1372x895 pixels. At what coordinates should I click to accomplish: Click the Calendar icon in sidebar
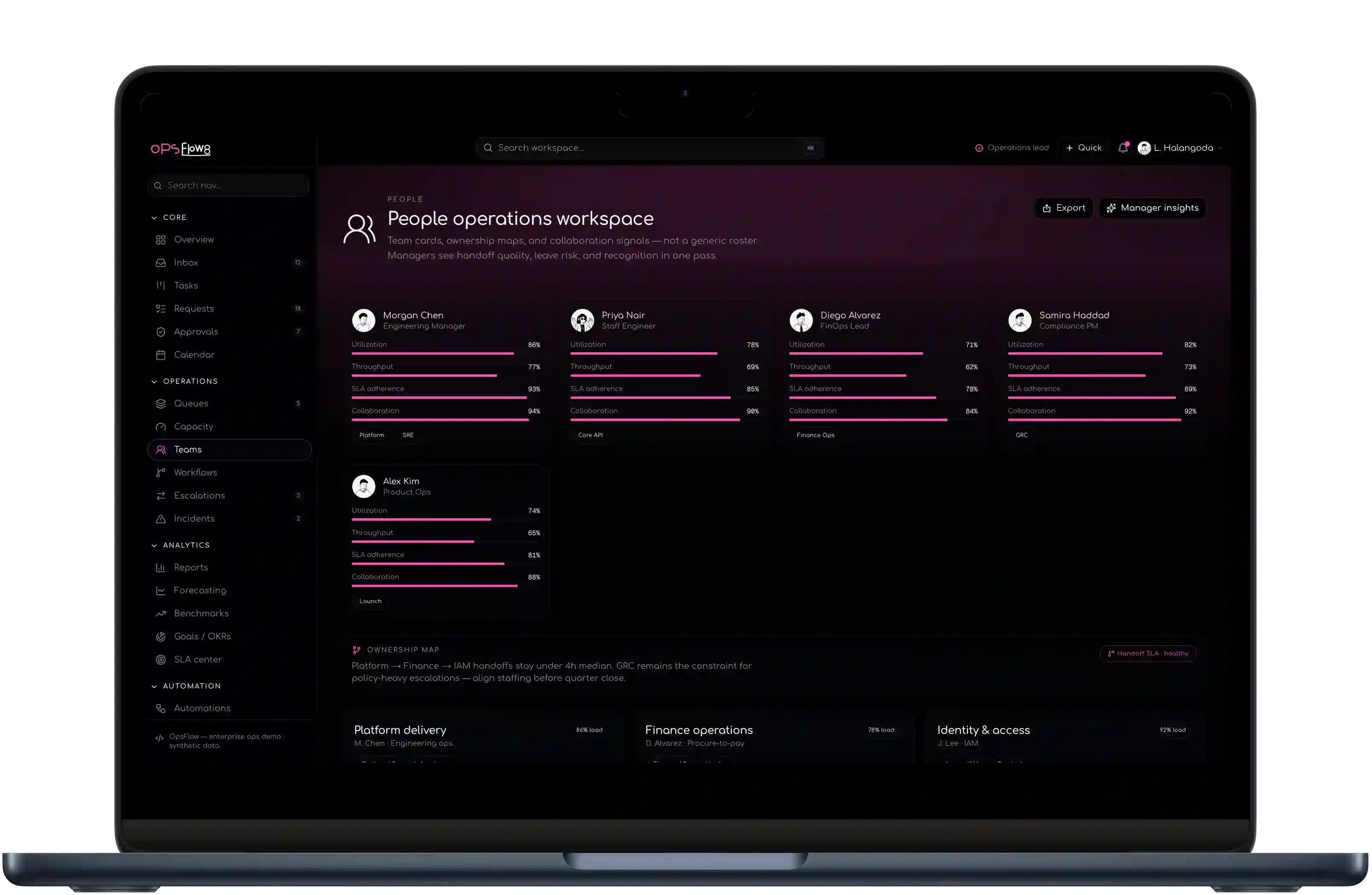161,355
